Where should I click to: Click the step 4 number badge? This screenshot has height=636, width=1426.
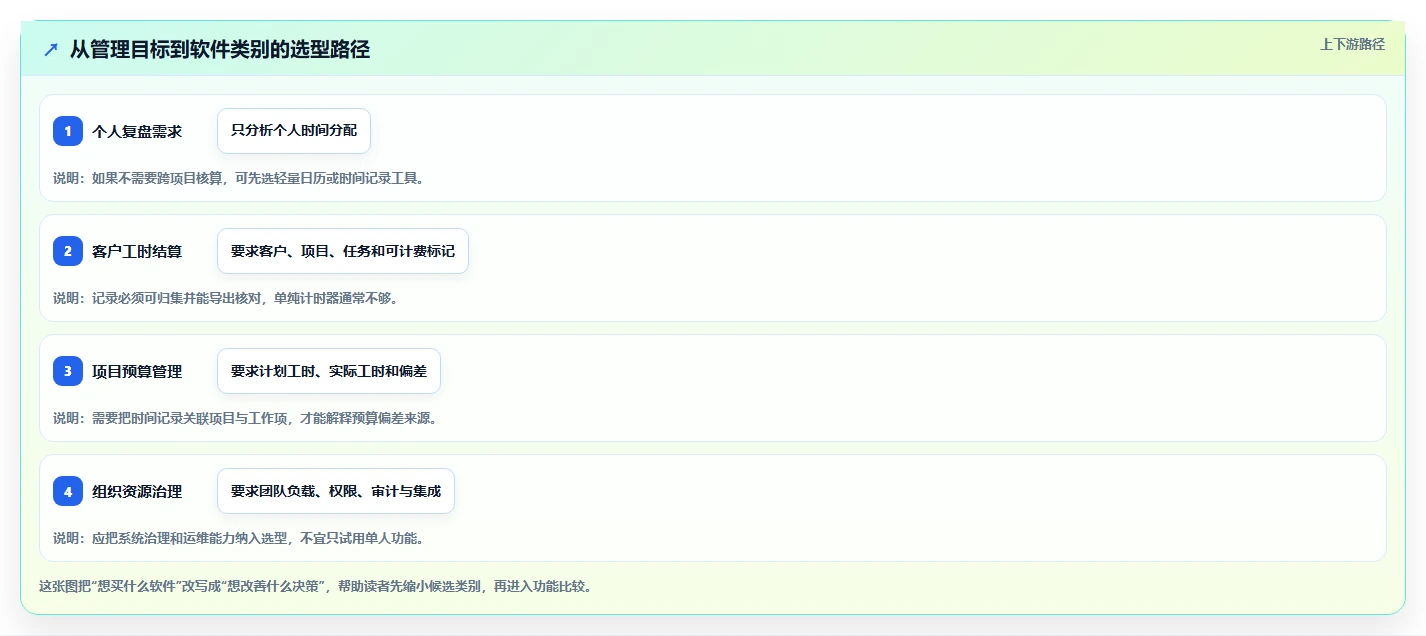point(68,491)
